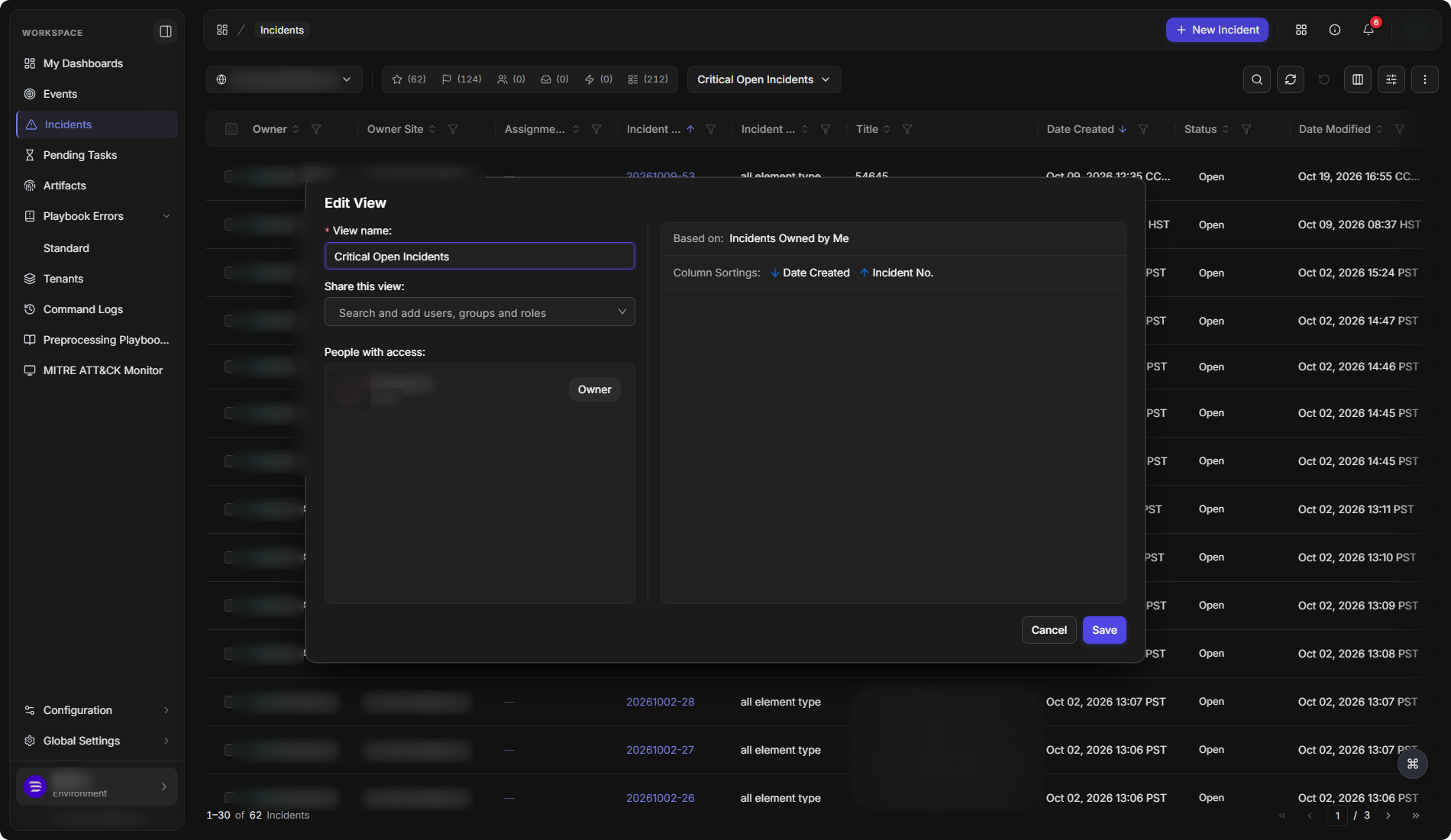Expand the Global Settings sidebar menu
The width and height of the screenshot is (1451, 840).
(96, 741)
